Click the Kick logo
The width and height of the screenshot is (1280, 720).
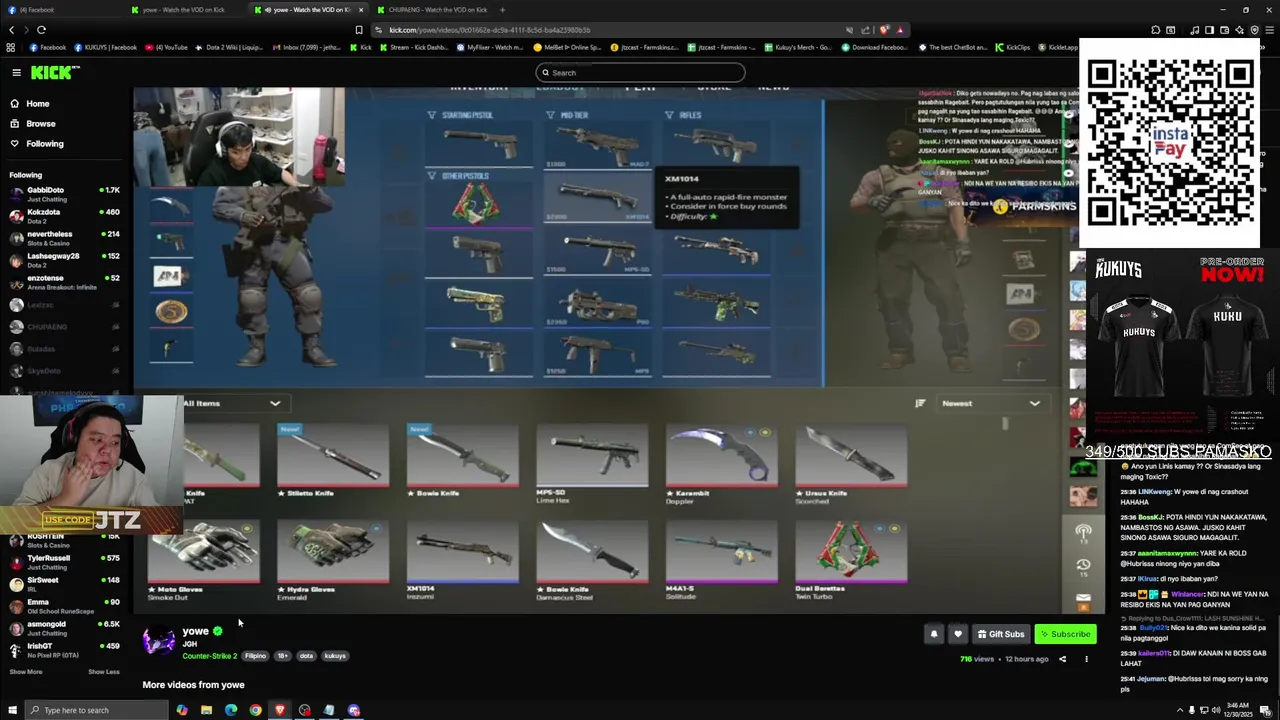pyautogui.click(x=54, y=72)
